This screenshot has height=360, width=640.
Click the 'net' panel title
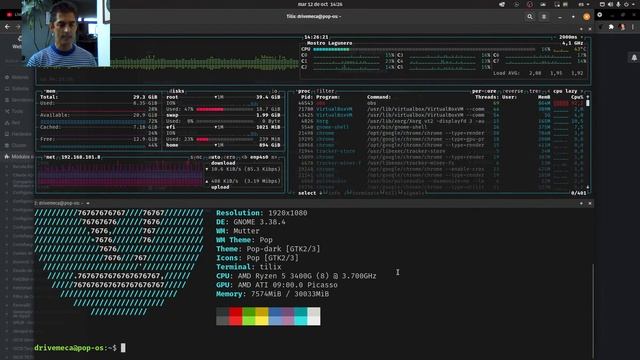[x=50, y=157]
